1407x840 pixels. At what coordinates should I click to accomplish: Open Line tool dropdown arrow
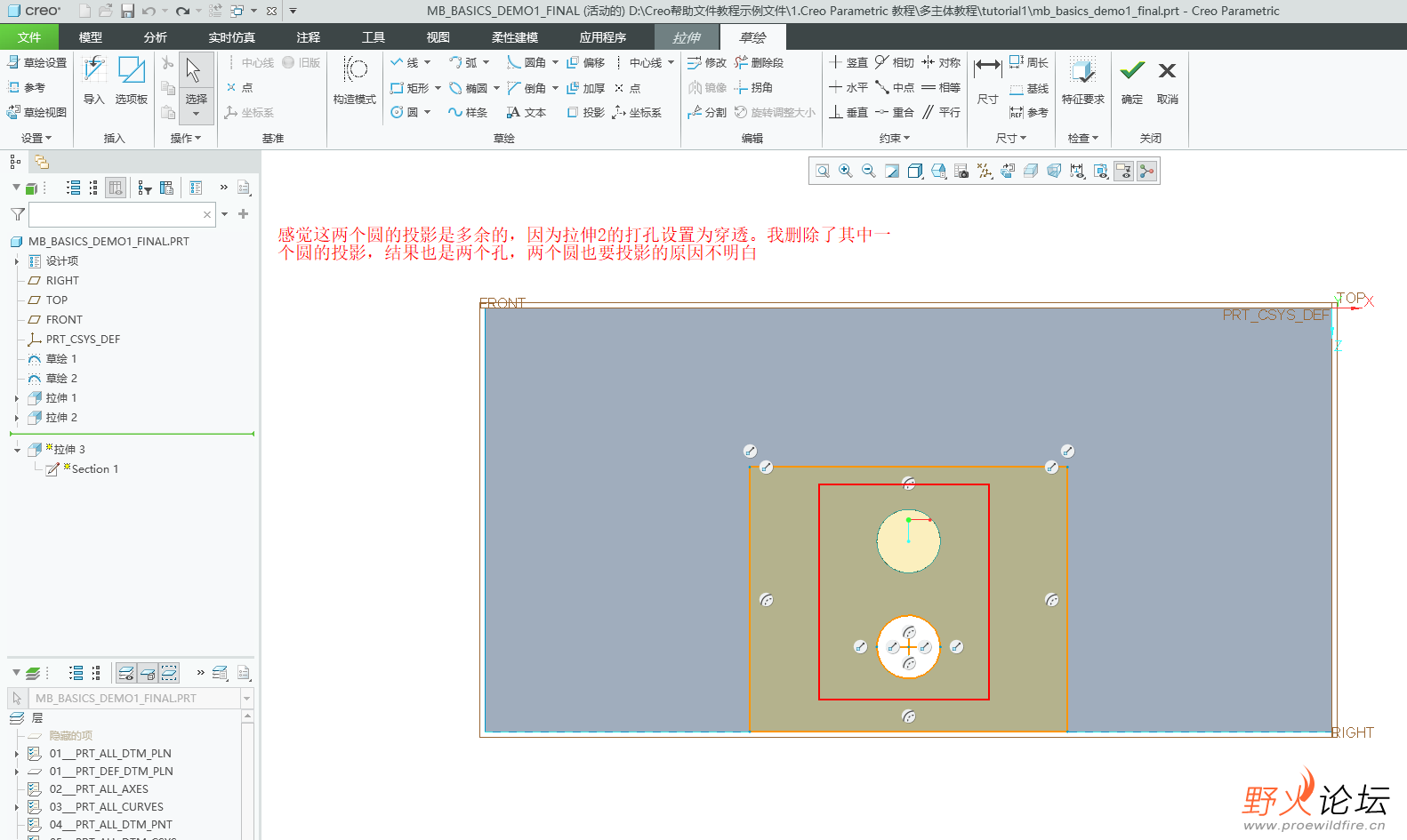(x=428, y=62)
